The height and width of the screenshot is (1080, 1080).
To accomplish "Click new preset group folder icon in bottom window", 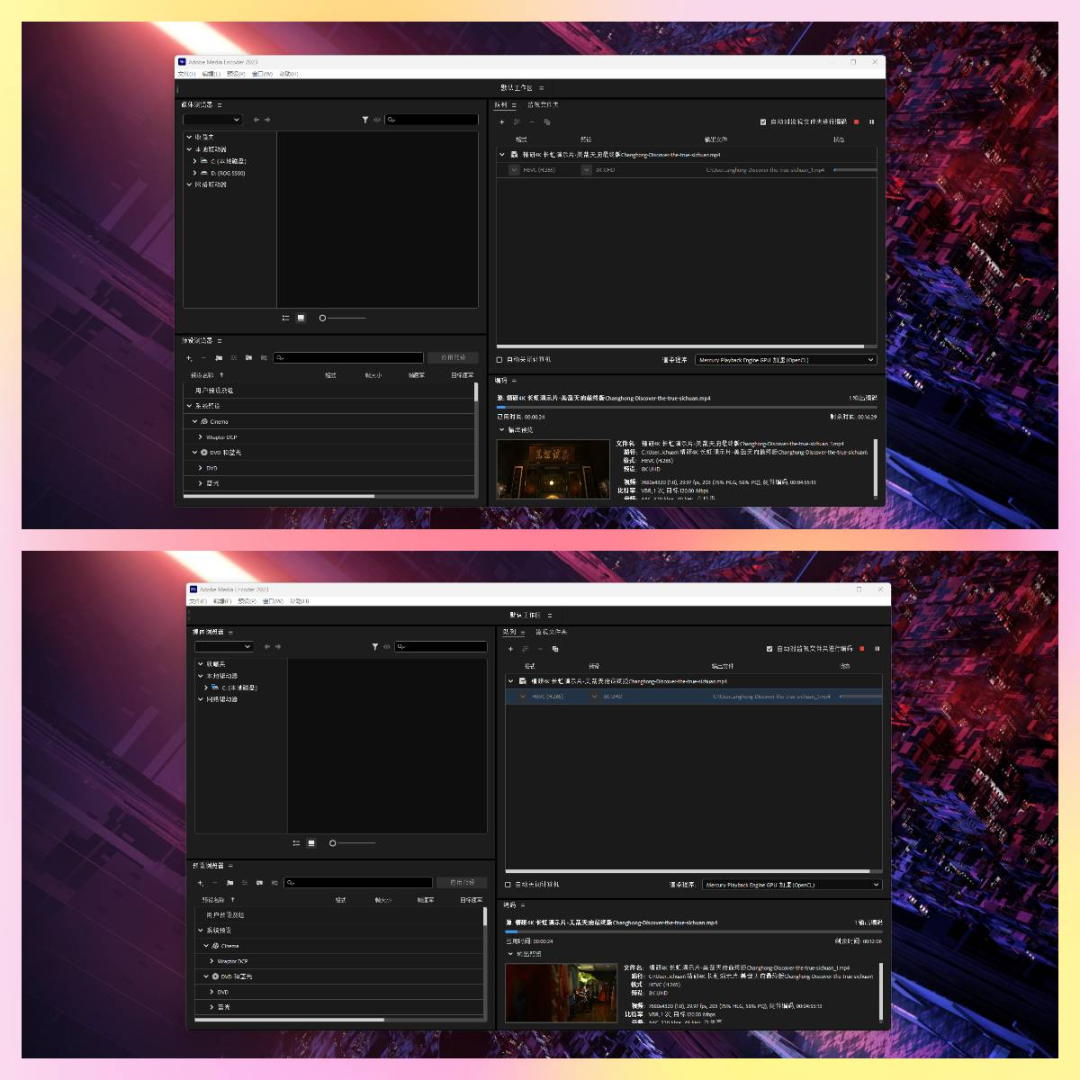I will point(229,882).
